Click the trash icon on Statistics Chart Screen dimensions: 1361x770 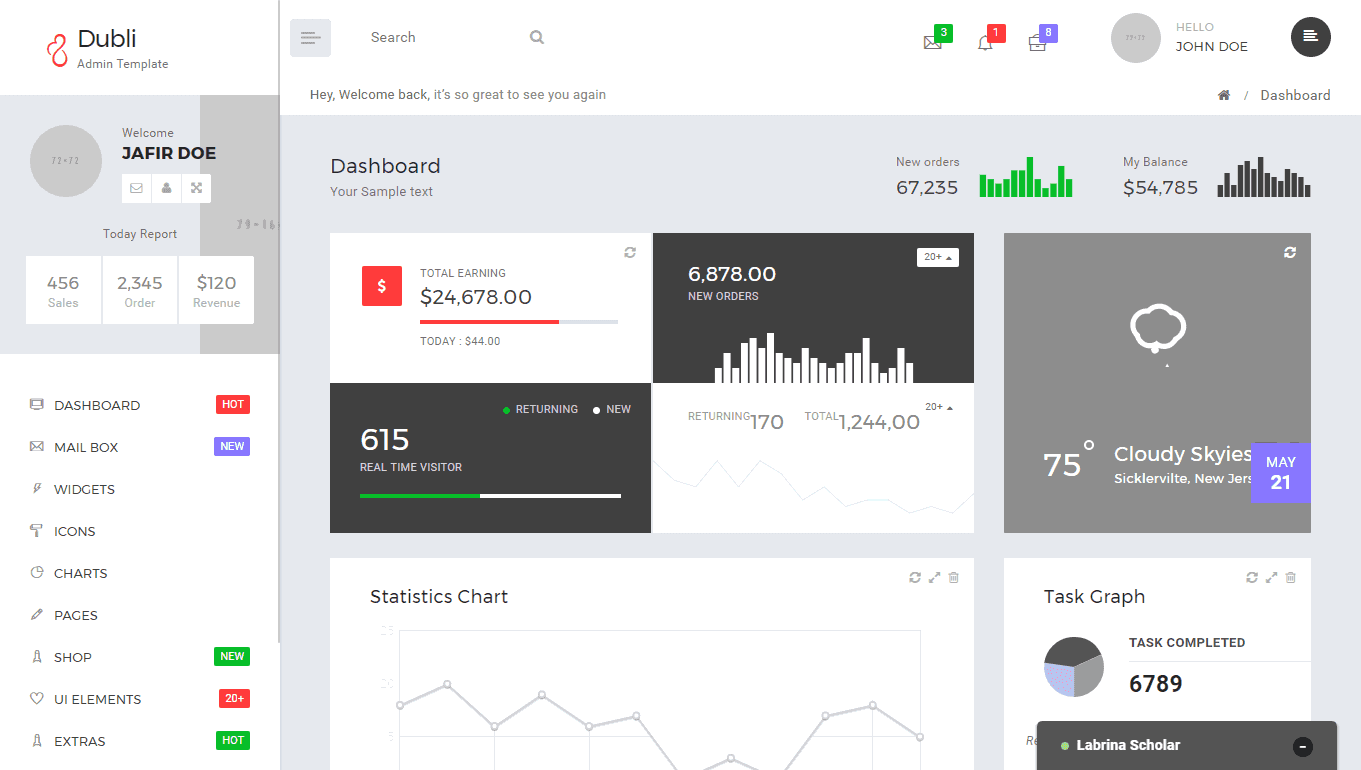tap(953, 577)
